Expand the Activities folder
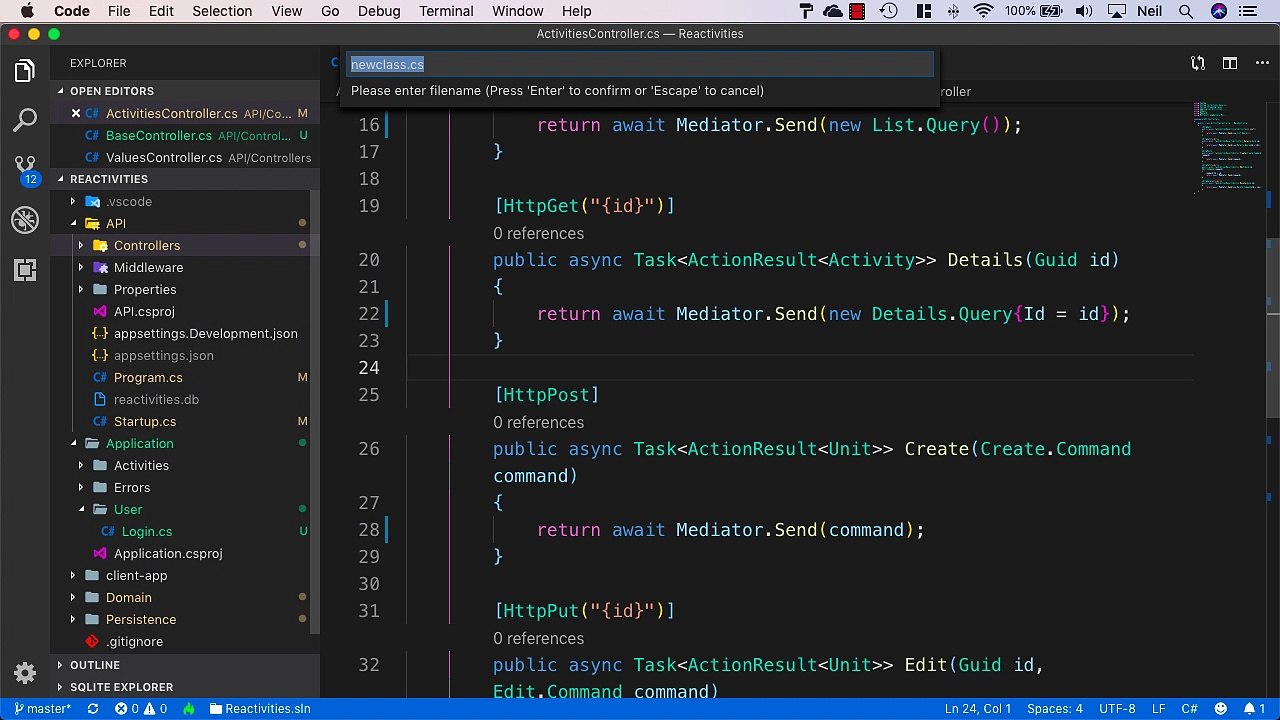1280x720 pixels. 80,465
